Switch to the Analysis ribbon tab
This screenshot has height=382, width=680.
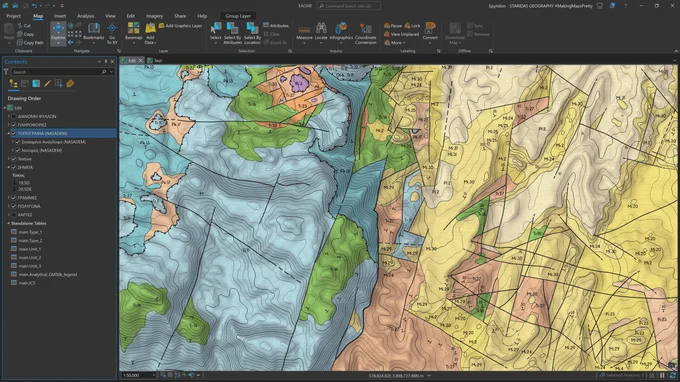(x=85, y=16)
